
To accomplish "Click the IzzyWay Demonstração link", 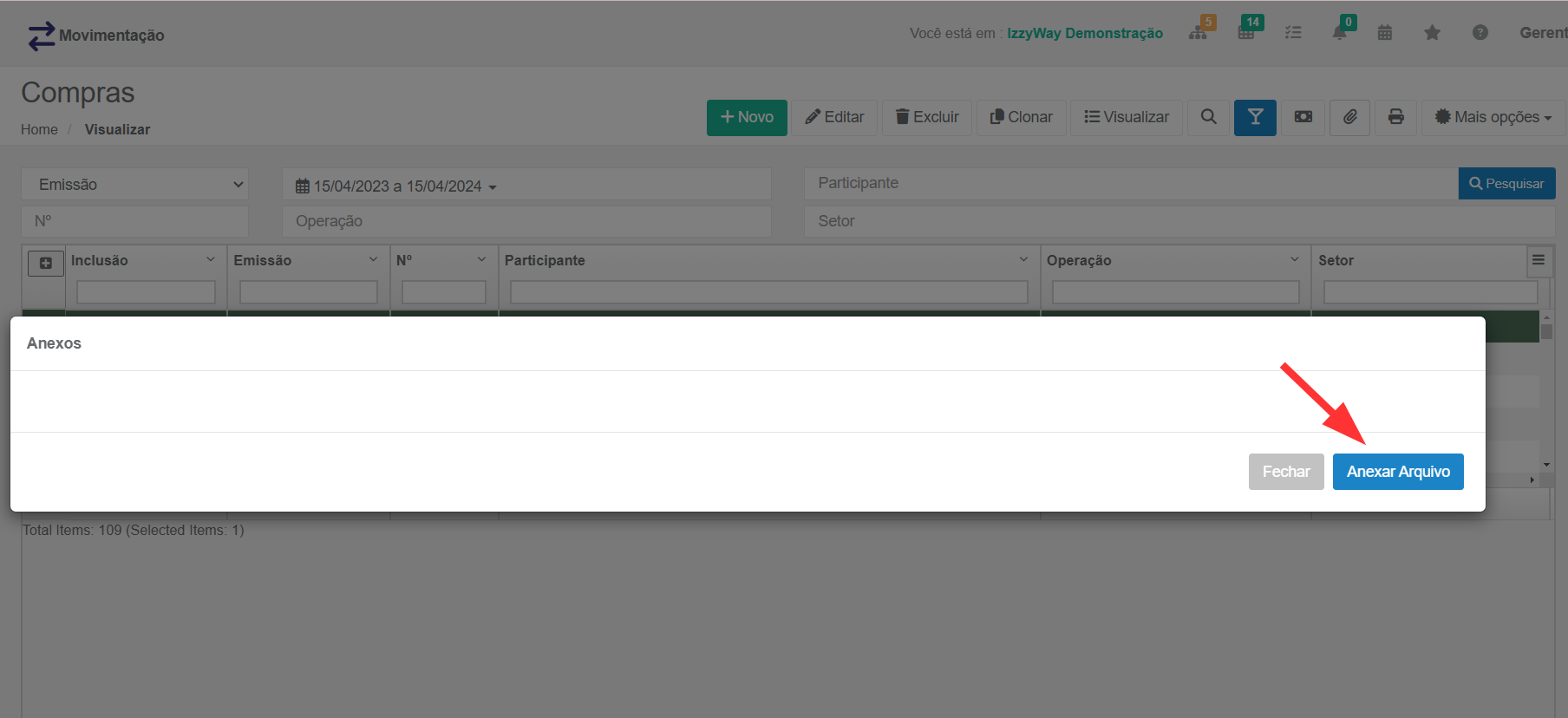I will point(1085,33).
